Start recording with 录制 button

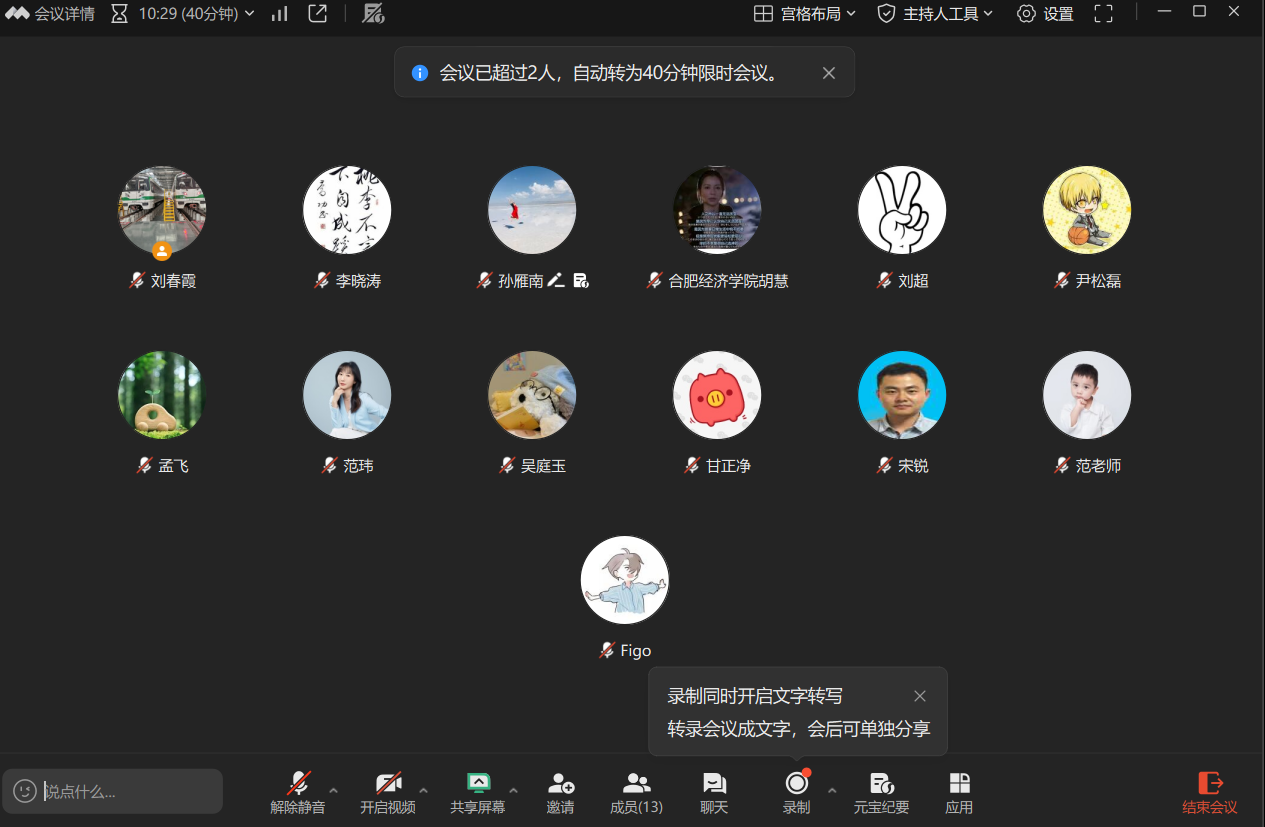pos(796,784)
